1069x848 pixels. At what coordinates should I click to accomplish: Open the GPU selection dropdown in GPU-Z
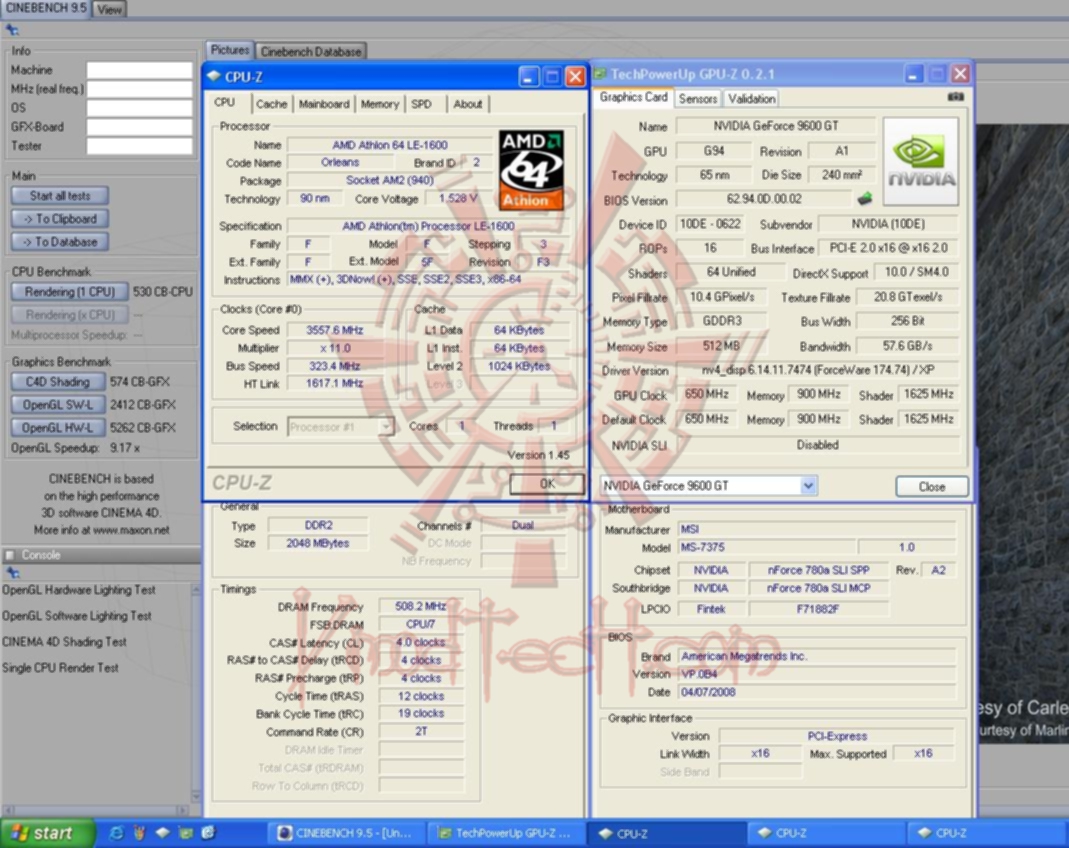(x=808, y=485)
